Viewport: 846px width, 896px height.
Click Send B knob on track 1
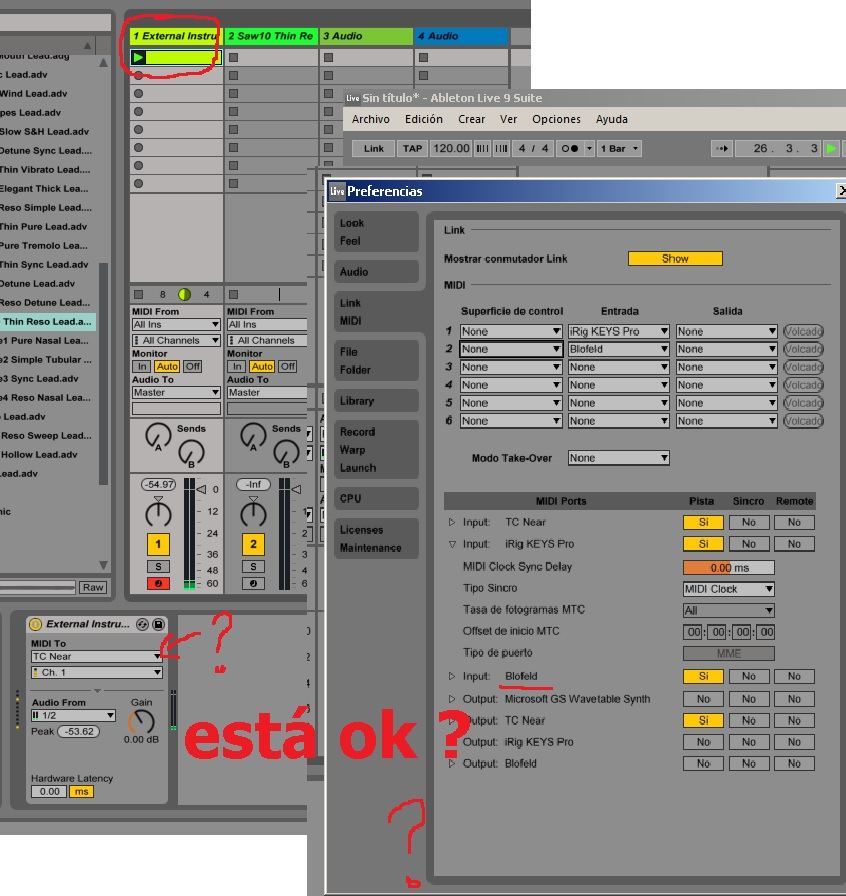[191, 454]
